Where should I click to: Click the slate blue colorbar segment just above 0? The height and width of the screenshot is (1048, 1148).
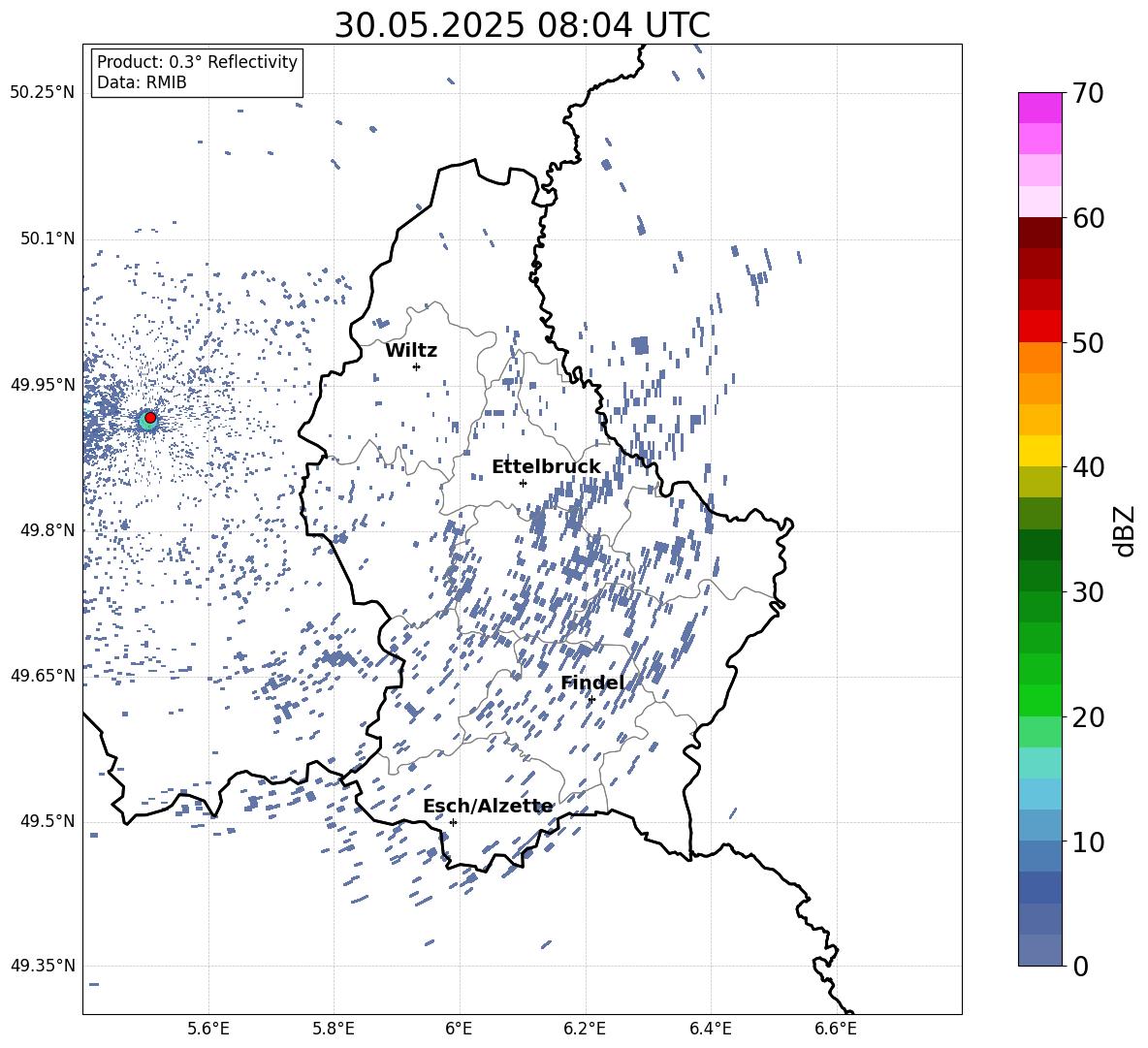pos(1040,950)
